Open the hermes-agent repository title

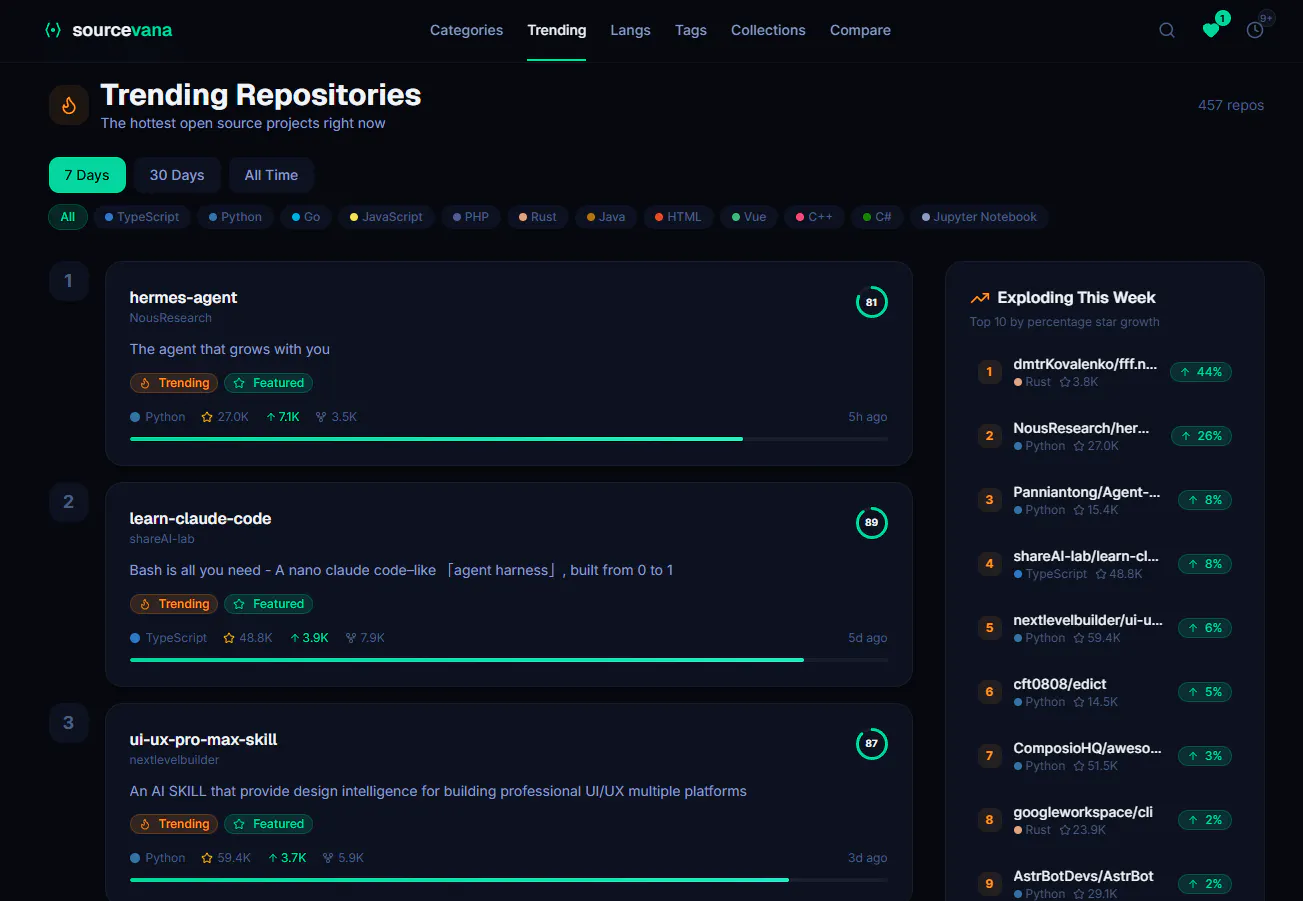click(184, 297)
